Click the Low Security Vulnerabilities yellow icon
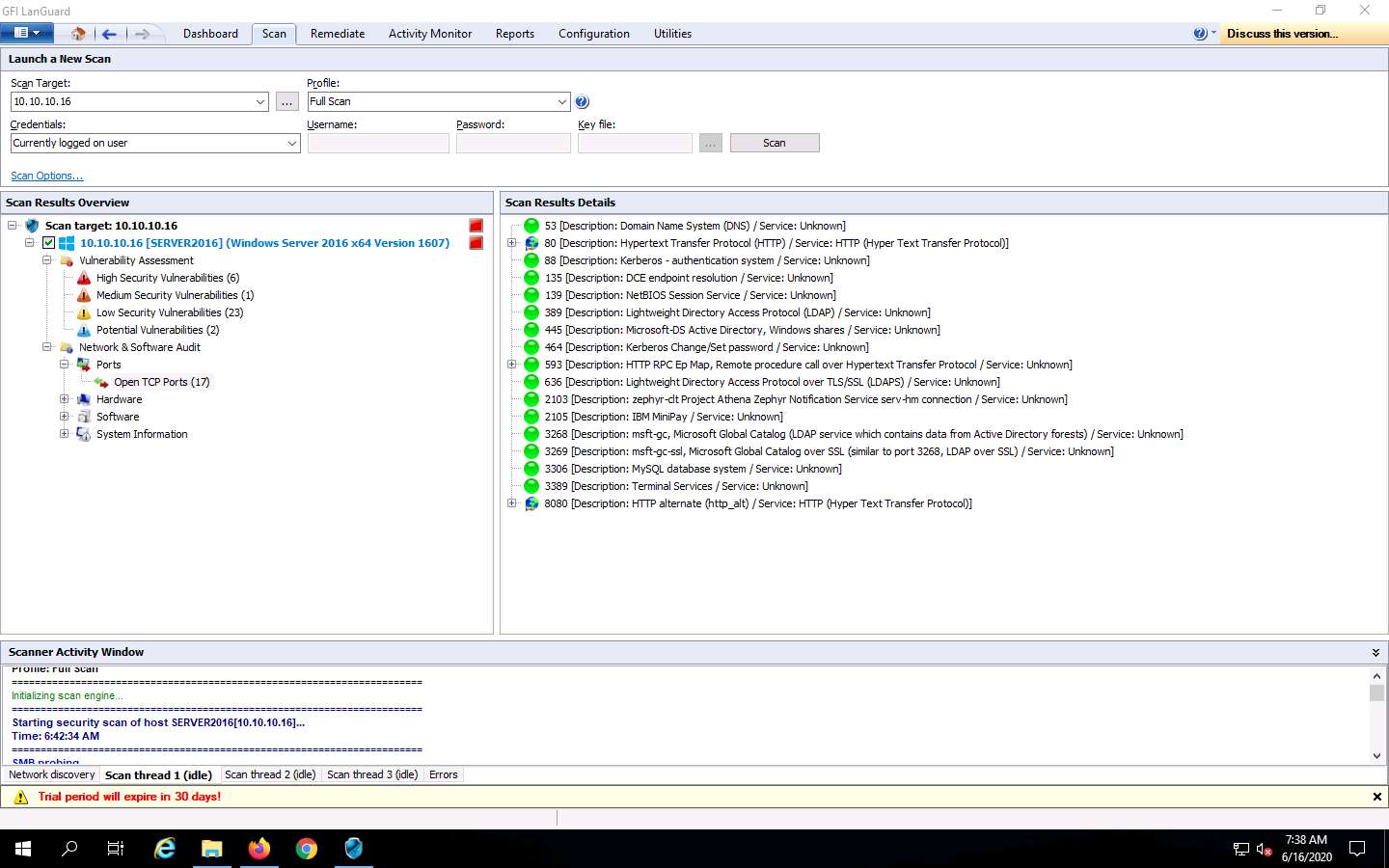The width and height of the screenshot is (1389, 868). (x=84, y=312)
